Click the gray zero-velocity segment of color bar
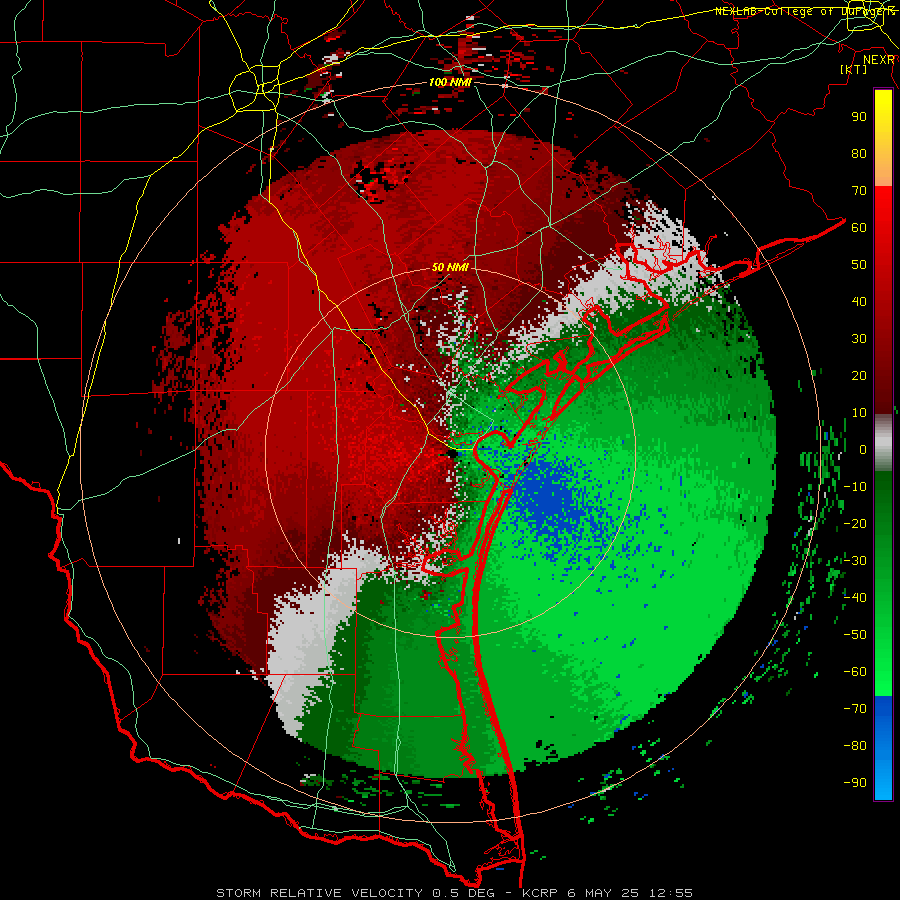 pyautogui.click(x=883, y=442)
